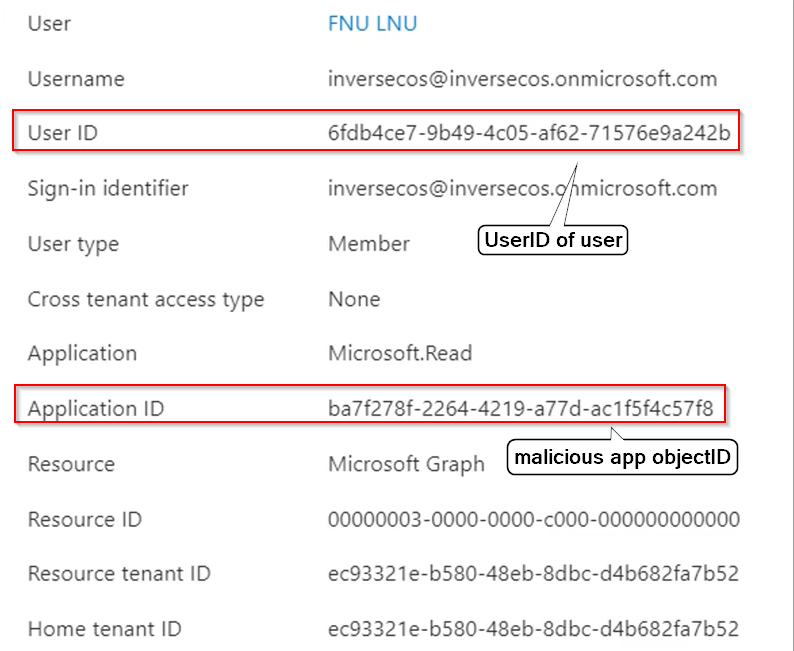The height and width of the screenshot is (651, 794).
Task: Click the Home tenant ID label
Action: (105, 629)
